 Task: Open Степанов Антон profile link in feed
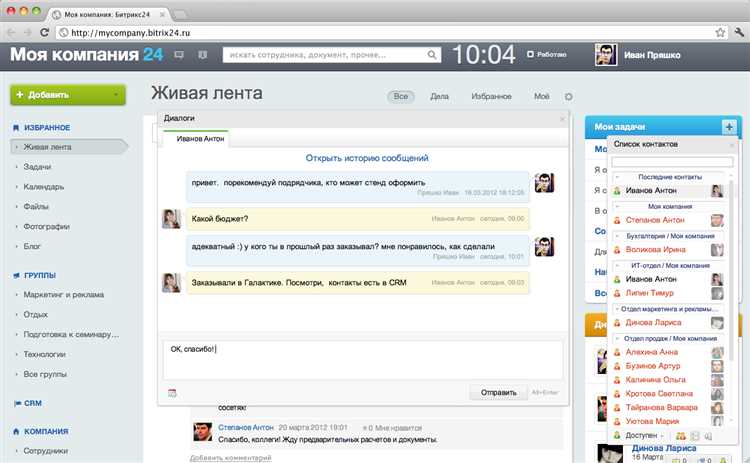246,427
